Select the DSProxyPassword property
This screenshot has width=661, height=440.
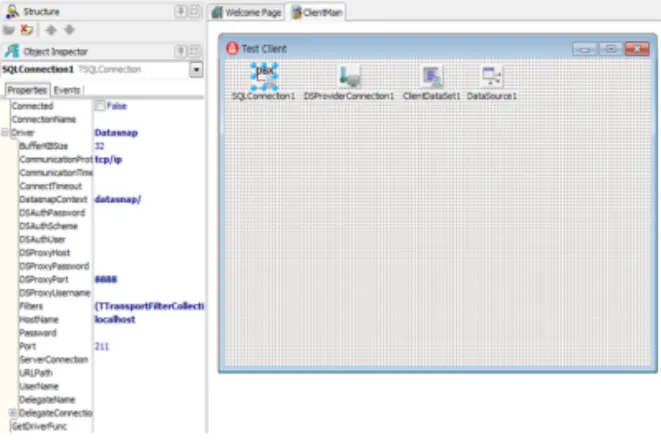tap(54, 266)
